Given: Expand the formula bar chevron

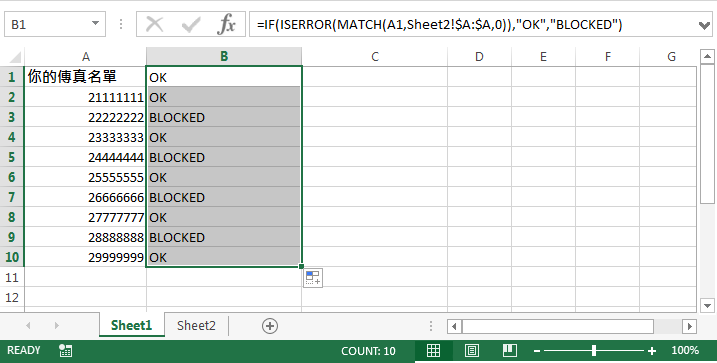Looking at the screenshot, I should click(x=705, y=25).
